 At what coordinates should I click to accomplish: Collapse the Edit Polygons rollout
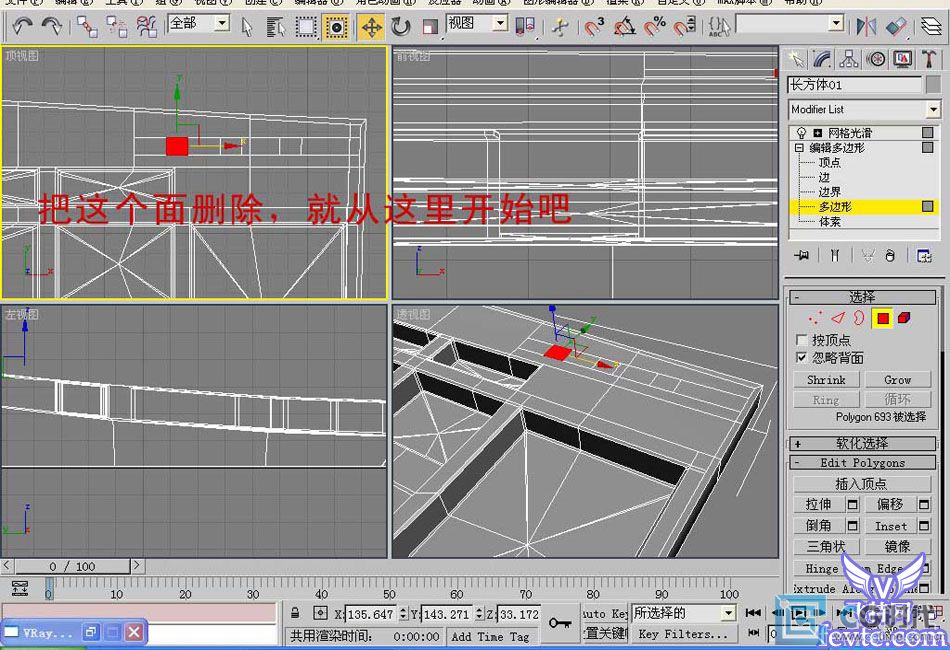click(x=862, y=463)
